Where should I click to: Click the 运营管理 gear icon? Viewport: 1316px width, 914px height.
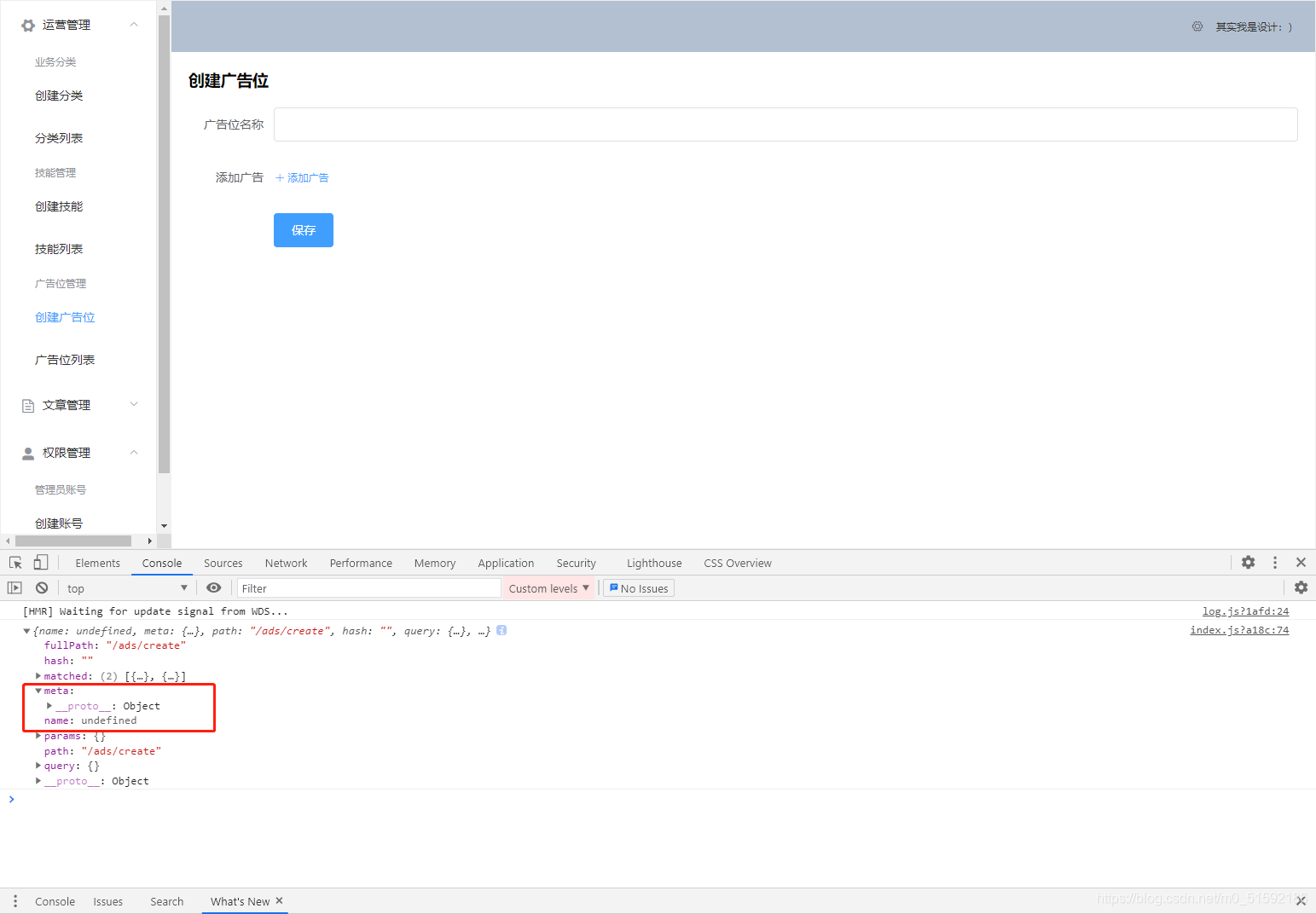28,26
